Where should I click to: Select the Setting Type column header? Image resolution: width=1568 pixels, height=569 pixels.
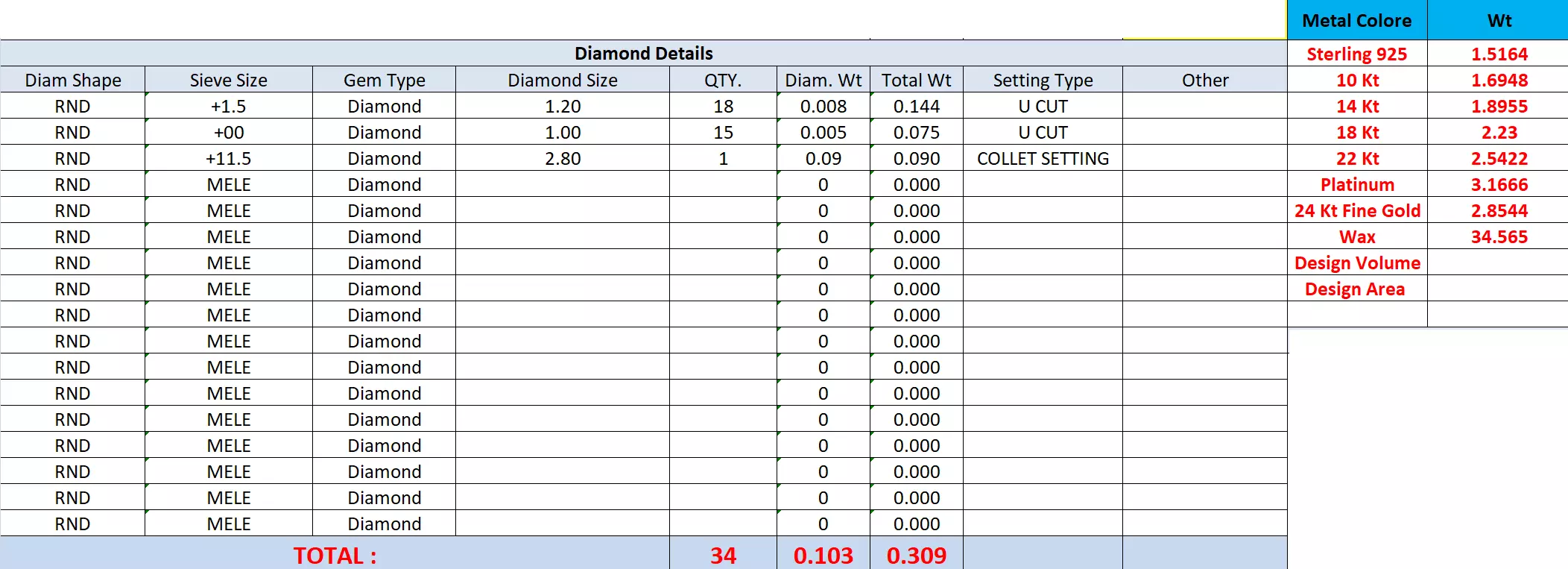[x=1043, y=80]
